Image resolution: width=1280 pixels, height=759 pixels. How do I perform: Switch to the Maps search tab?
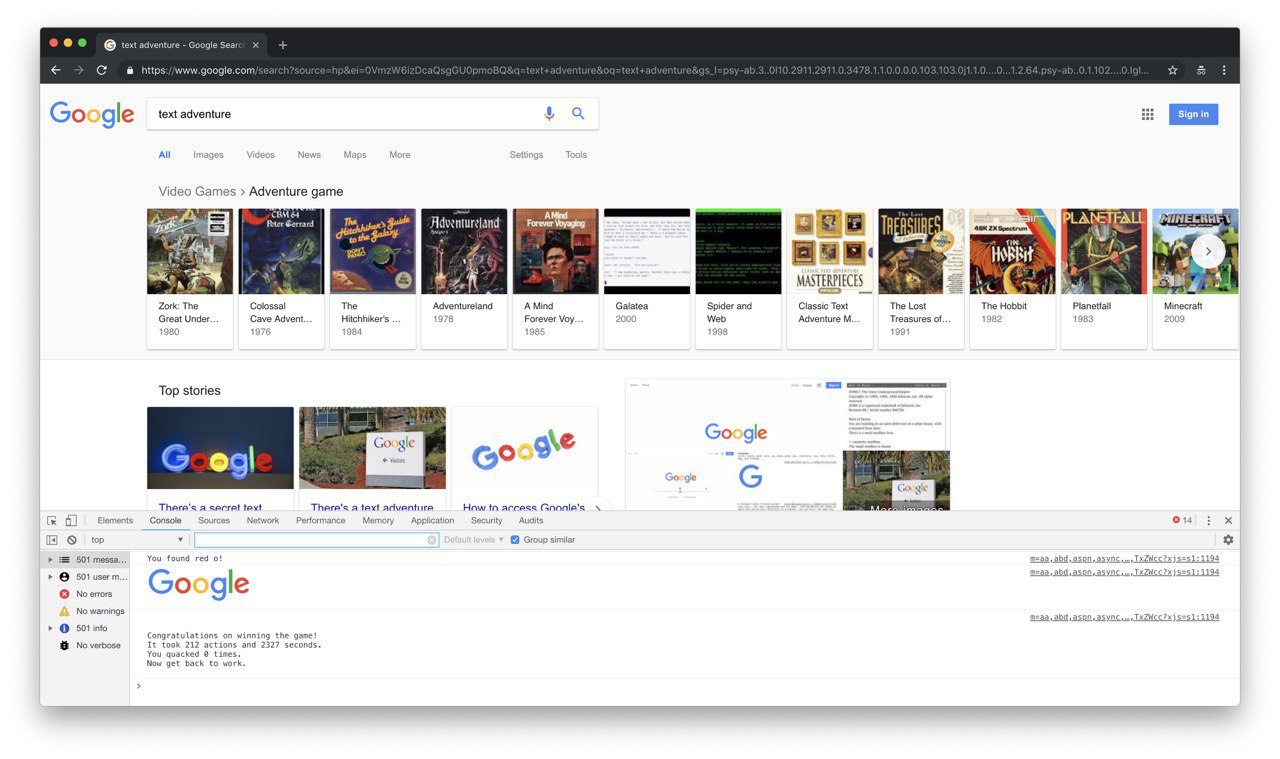[355, 155]
